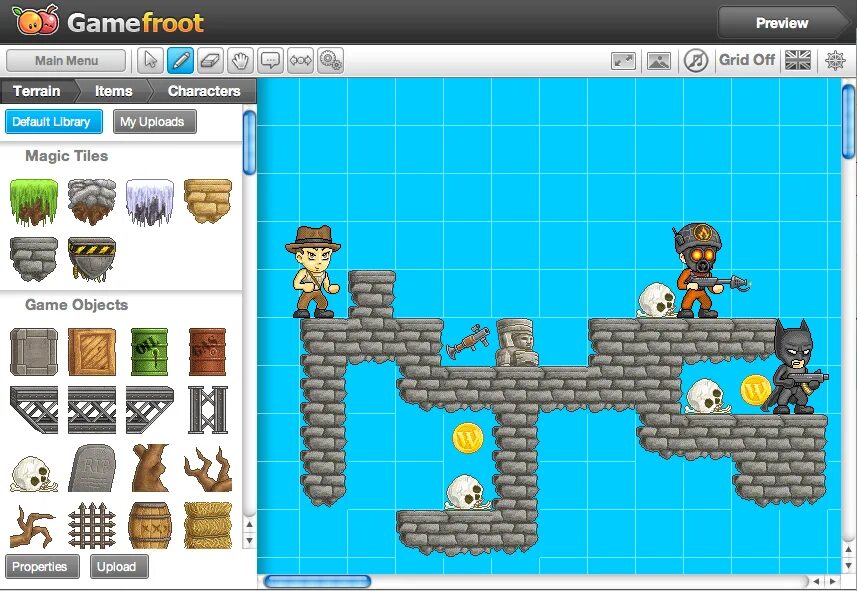The height and width of the screenshot is (591, 857).
Task: Choose the RIP gravestone object
Action: (92, 468)
